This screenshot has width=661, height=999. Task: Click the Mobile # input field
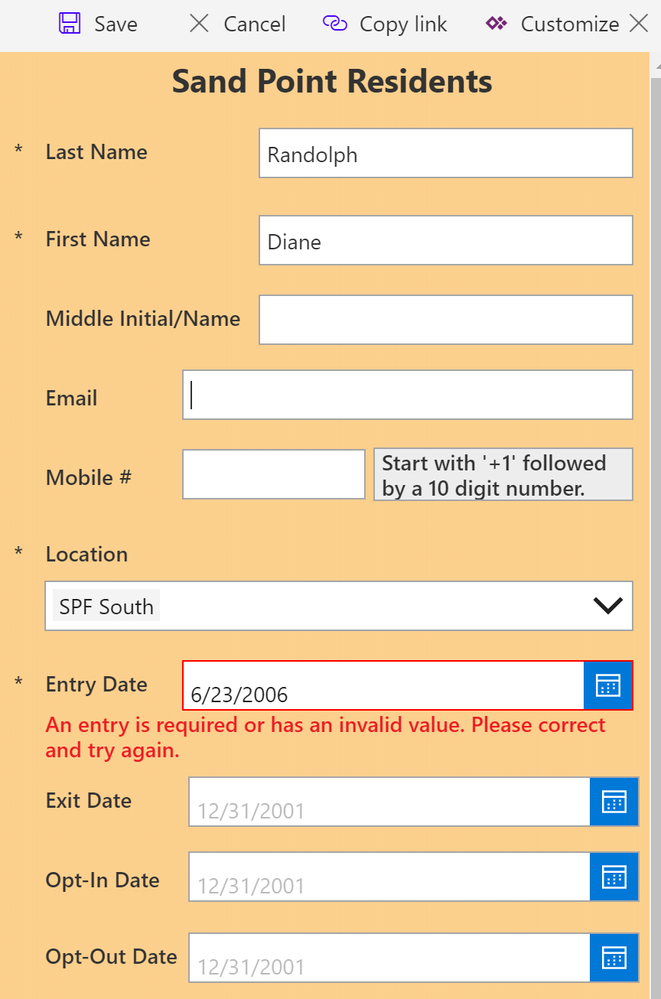point(273,474)
